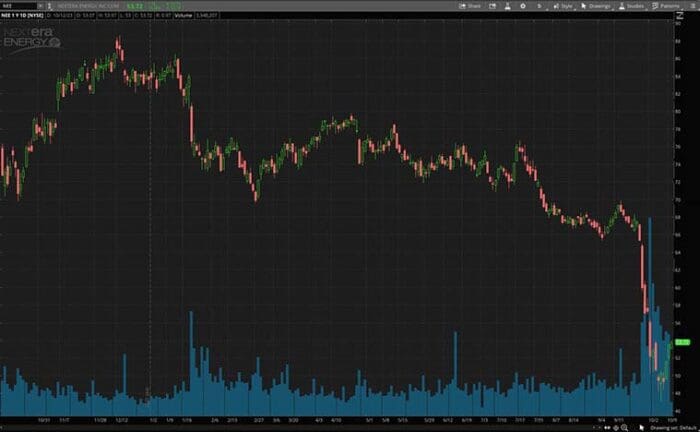Open the symbol selector dropdown arrow
The width and height of the screenshot is (700, 432).
40,6
